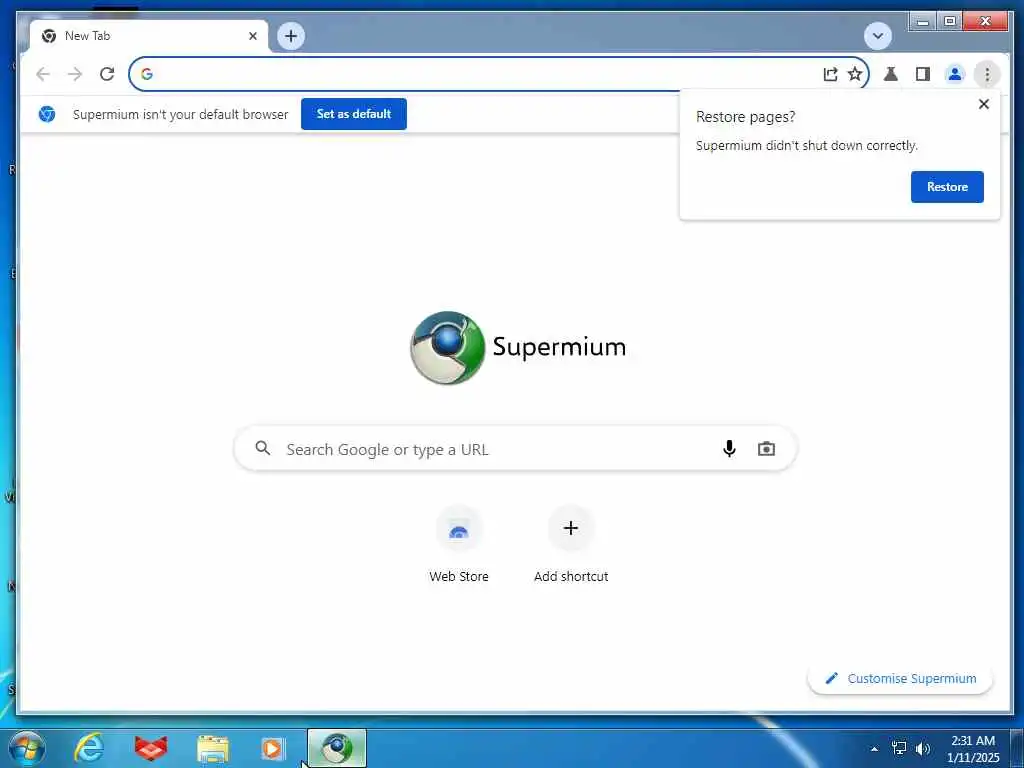The height and width of the screenshot is (768, 1024).
Task: Click the Supermium logo
Action: [x=517, y=347]
